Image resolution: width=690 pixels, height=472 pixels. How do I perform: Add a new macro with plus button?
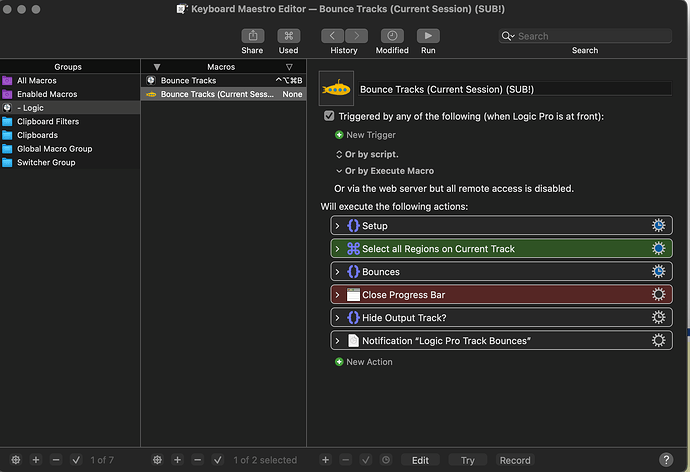point(177,460)
